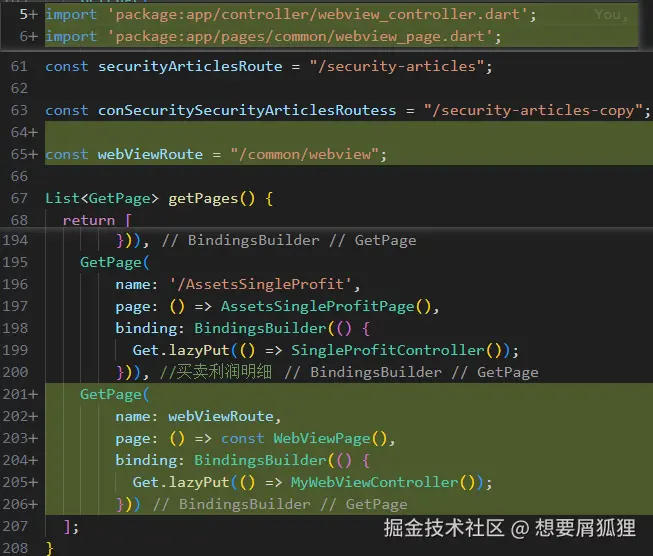This screenshot has height=556, width=653.
Task: Click the //买卖利润明细 comment
Action: [216, 372]
